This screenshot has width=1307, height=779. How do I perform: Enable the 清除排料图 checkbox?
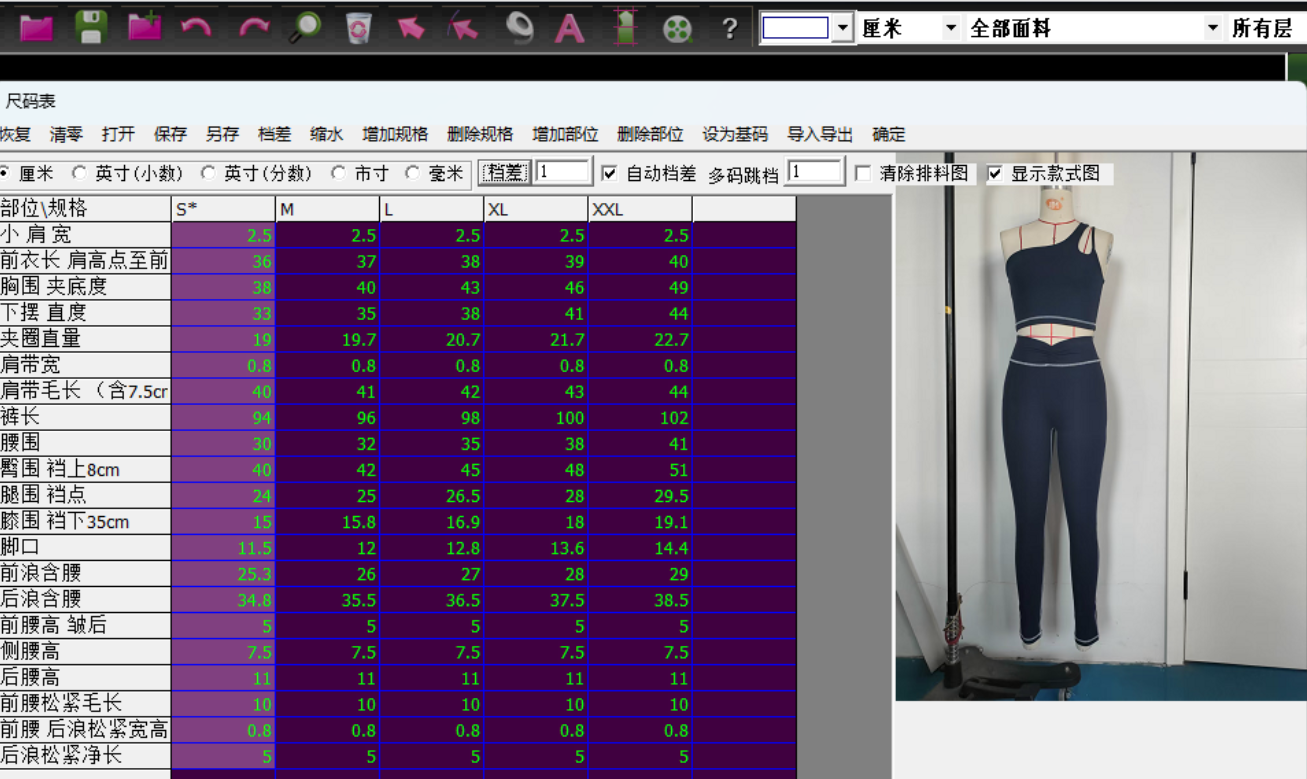click(x=863, y=174)
